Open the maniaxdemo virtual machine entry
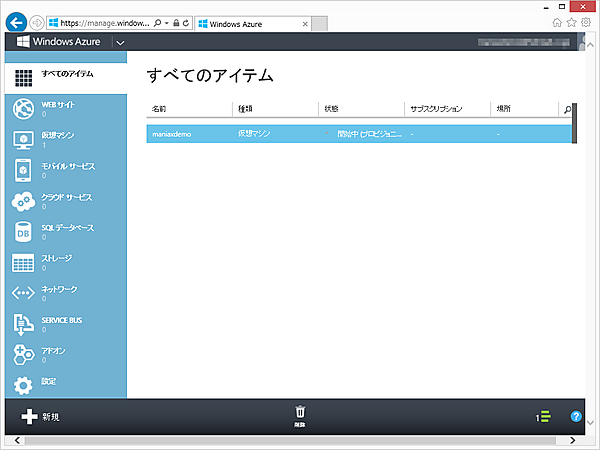 click(x=172, y=133)
